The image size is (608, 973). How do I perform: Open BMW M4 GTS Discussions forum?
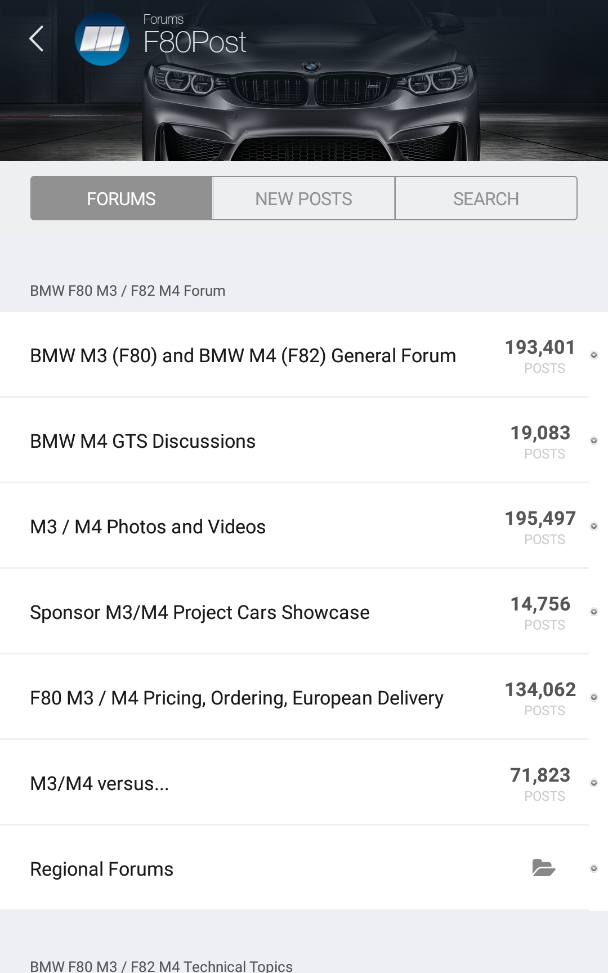click(x=143, y=441)
